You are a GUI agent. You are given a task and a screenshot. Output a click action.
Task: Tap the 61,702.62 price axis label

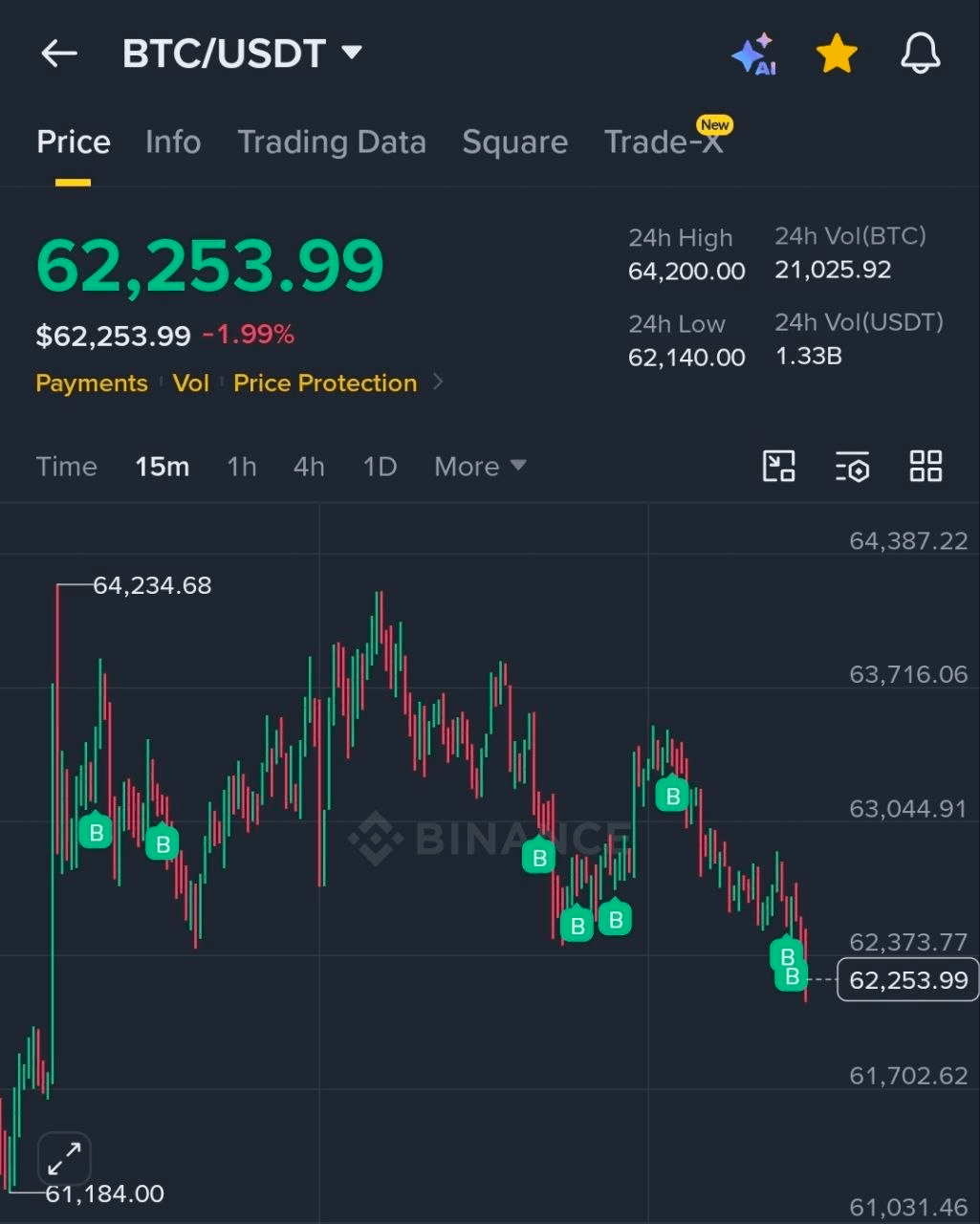point(908,1076)
